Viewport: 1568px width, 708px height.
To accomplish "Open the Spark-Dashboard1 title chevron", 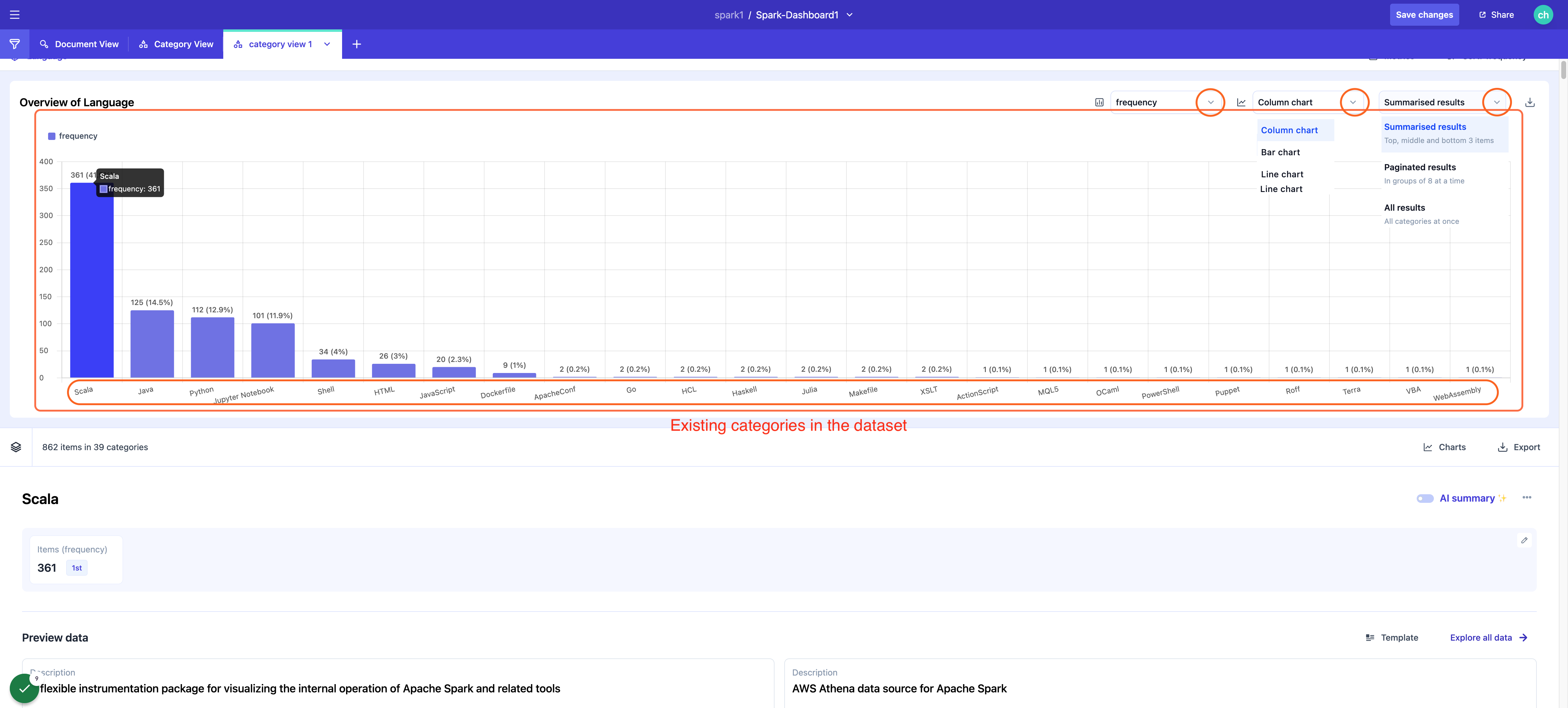I will (x=850, y=15).
